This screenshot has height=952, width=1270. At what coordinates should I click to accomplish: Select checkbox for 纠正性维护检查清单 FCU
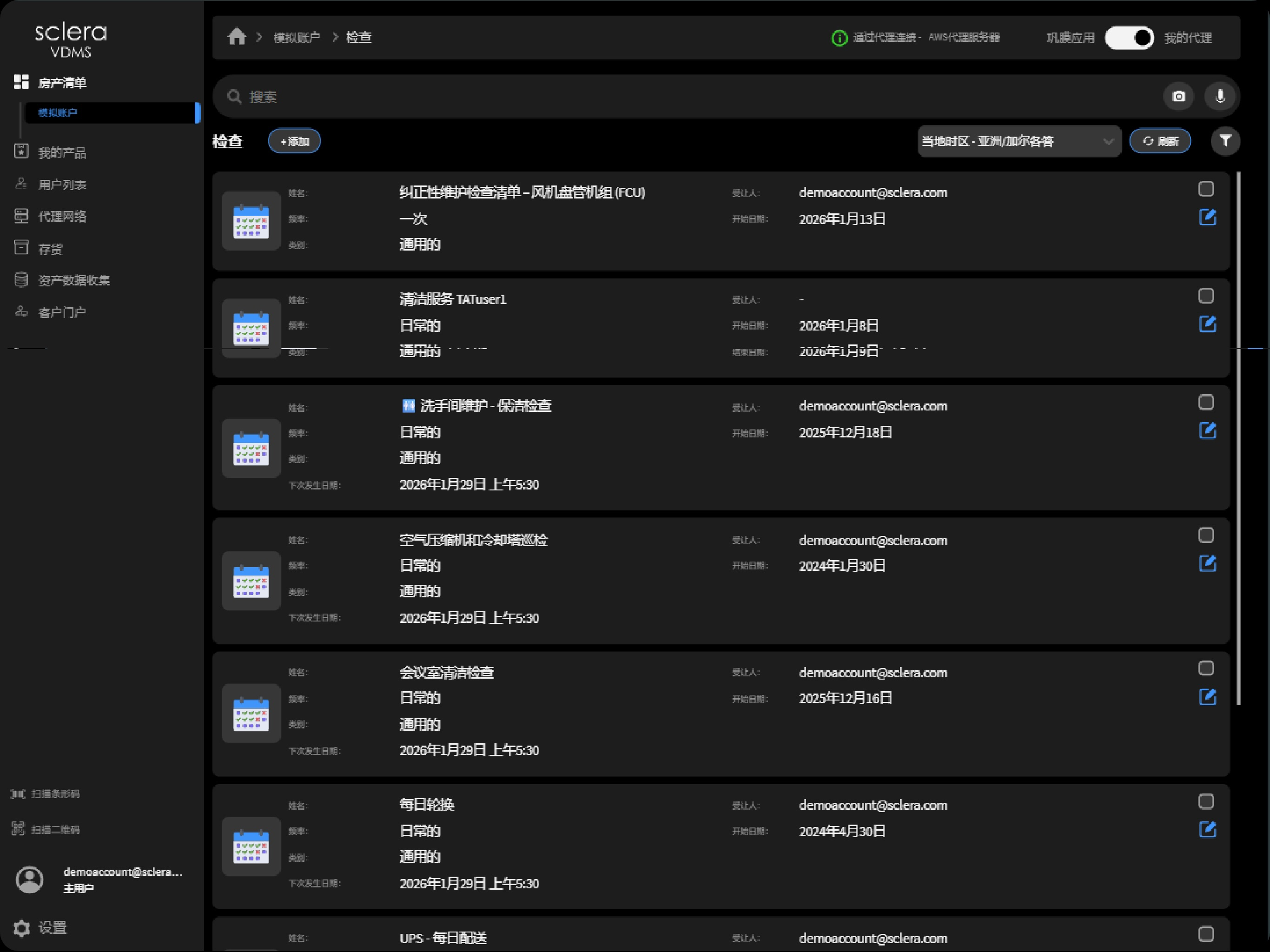click(x=1206, y=189)
